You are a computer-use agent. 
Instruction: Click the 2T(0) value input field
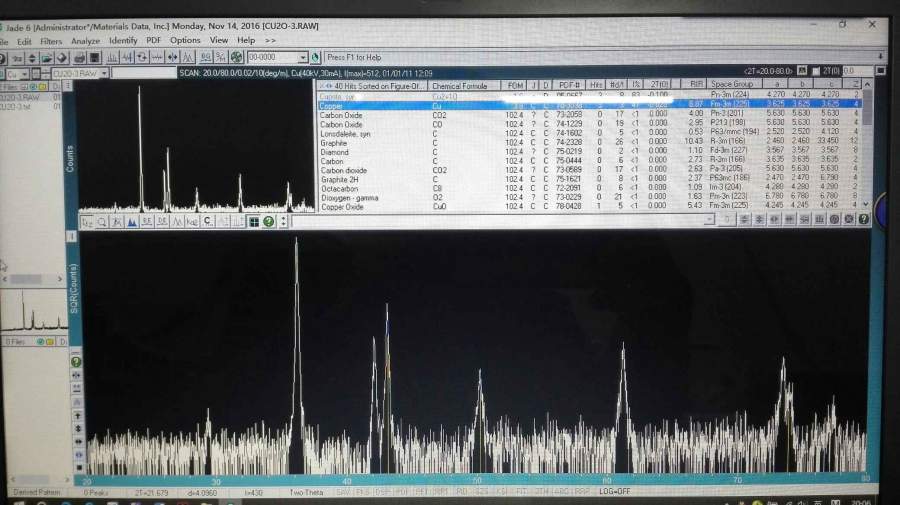coord(857,71)
